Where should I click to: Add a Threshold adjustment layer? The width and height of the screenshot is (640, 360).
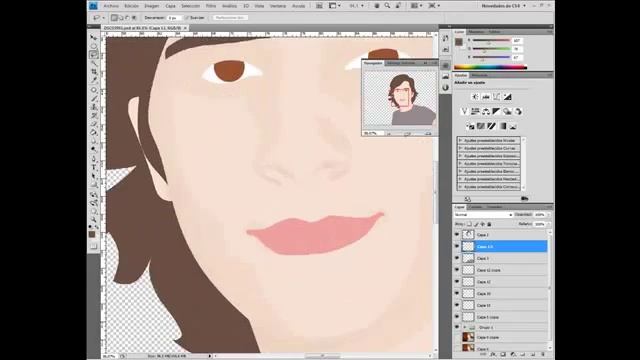point(491,126)
